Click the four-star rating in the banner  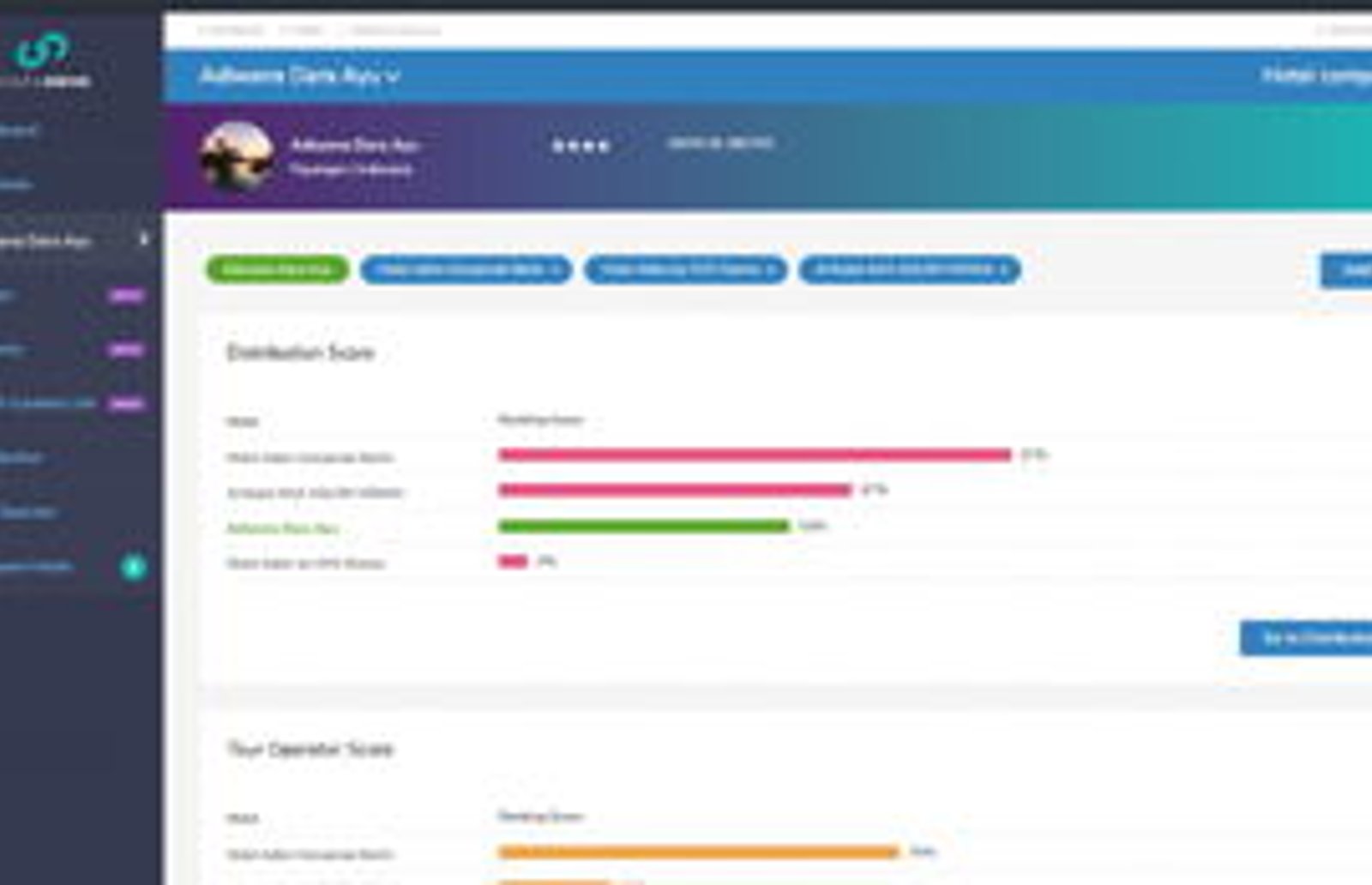(x=581, y=146)
